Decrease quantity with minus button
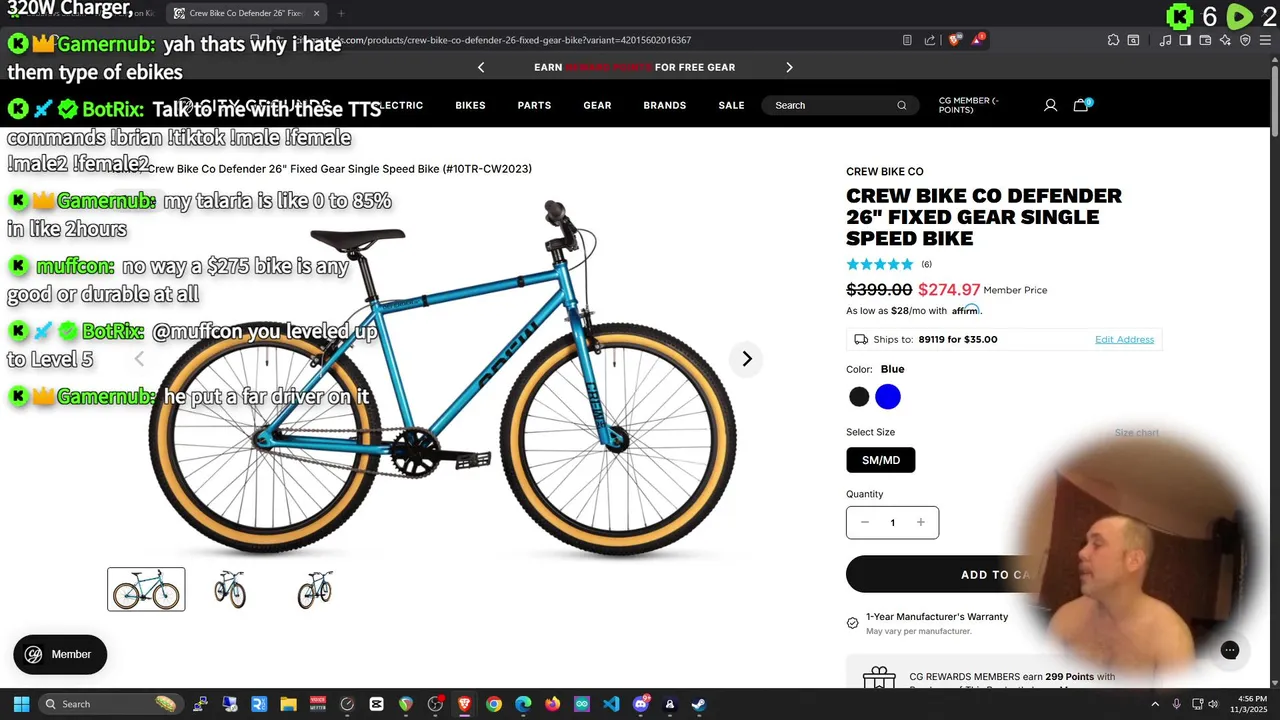Screen dimensions: 1280x720 (865, 522)
